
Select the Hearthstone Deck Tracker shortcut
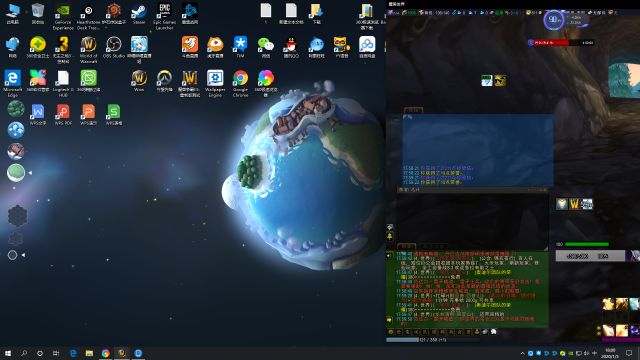(x=88, y=17)
